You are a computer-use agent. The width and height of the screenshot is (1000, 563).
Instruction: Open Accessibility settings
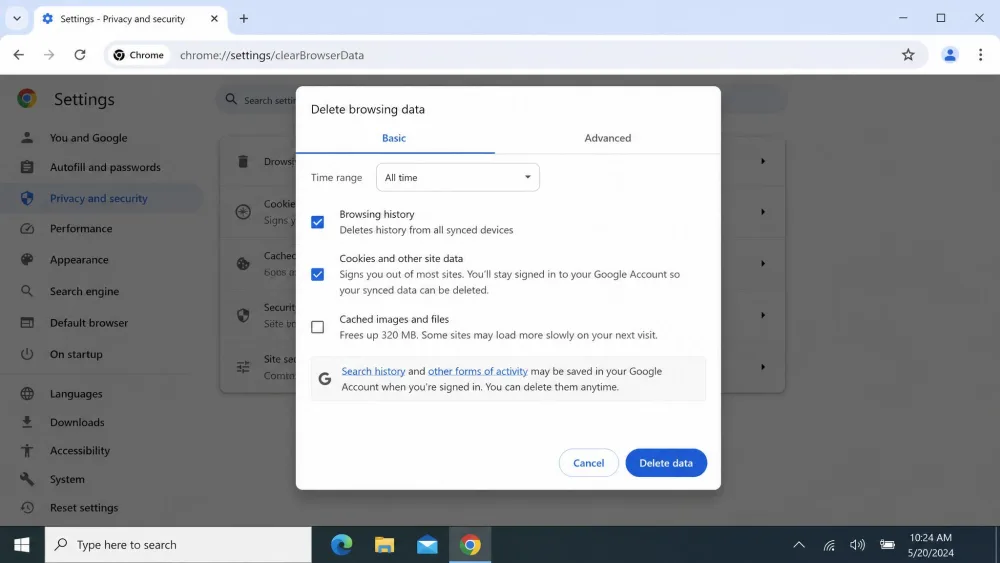[x=80, y=450]
